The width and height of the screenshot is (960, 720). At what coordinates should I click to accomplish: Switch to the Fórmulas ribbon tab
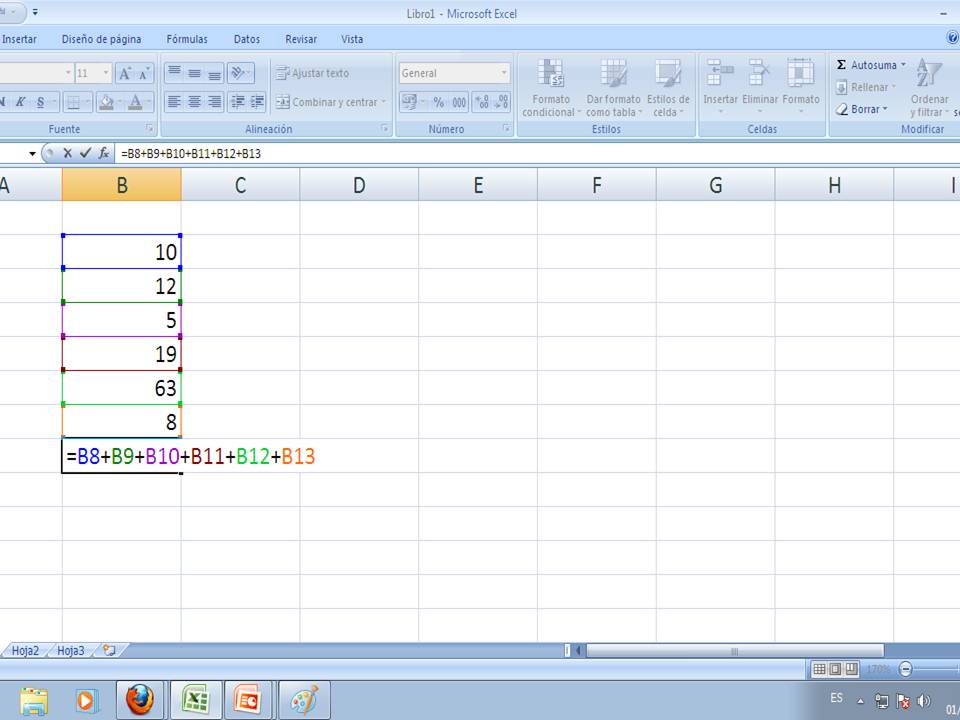[187, 39]
